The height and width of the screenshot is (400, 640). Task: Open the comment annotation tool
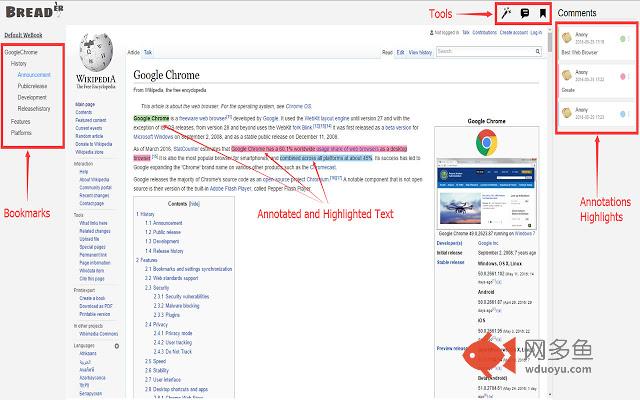[x=525, y=13]
